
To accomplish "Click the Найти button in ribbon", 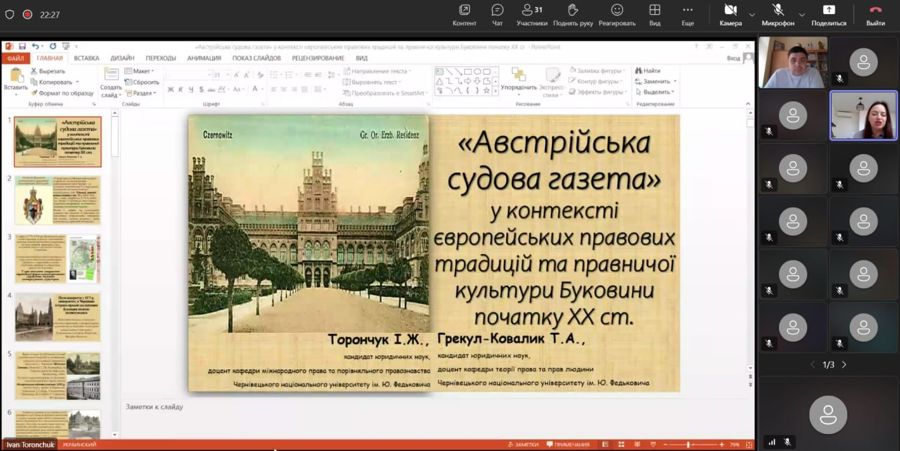I will [647, 71].
